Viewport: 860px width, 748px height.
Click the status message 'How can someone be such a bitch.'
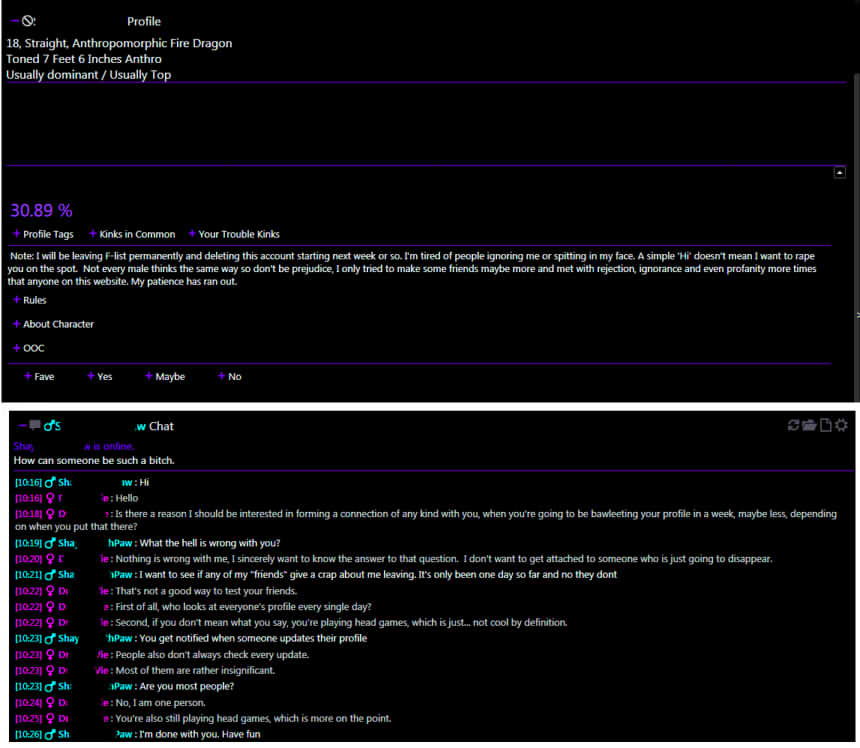[94, 461]
